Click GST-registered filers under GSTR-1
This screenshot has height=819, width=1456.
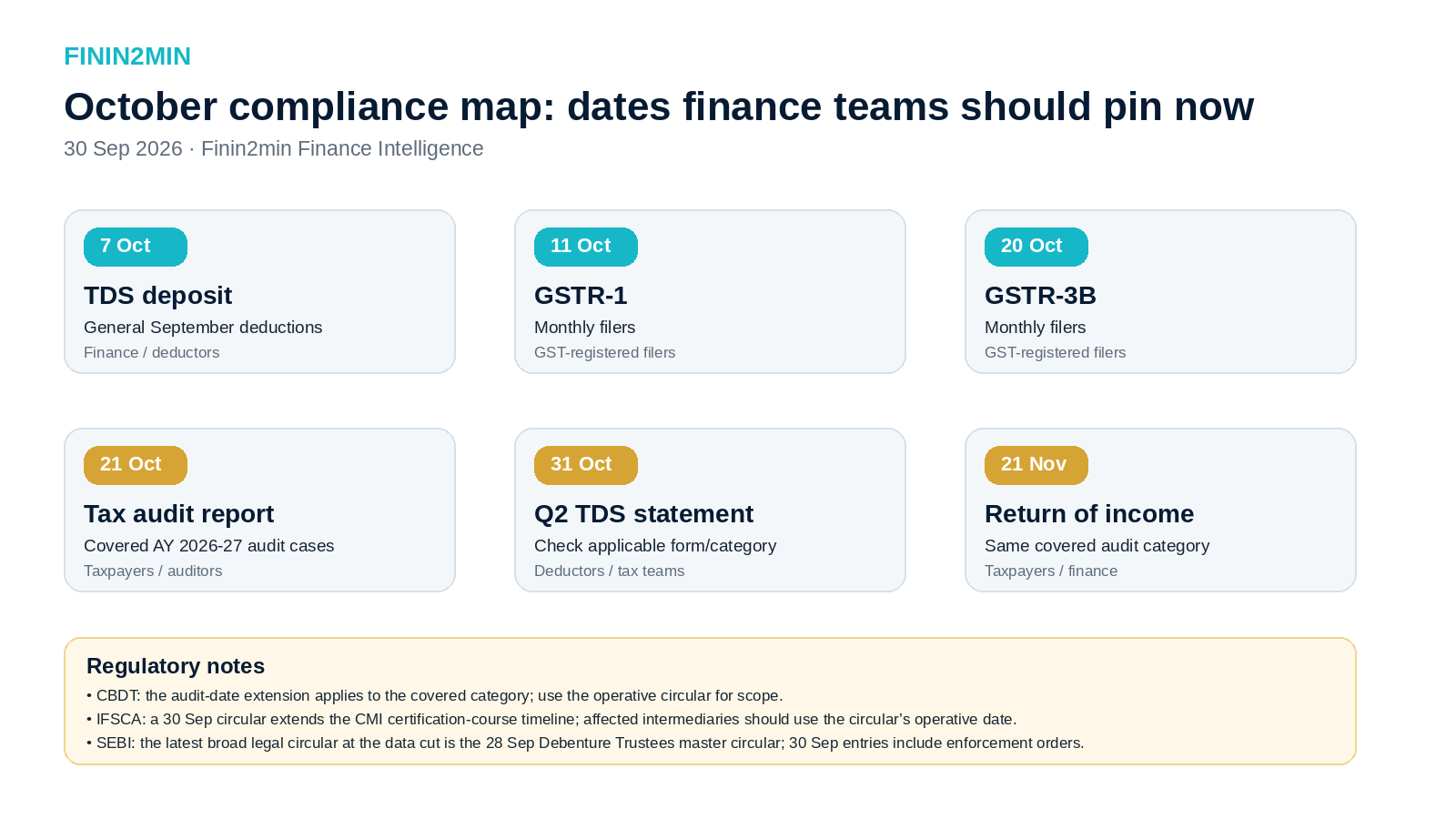point(604,353)
